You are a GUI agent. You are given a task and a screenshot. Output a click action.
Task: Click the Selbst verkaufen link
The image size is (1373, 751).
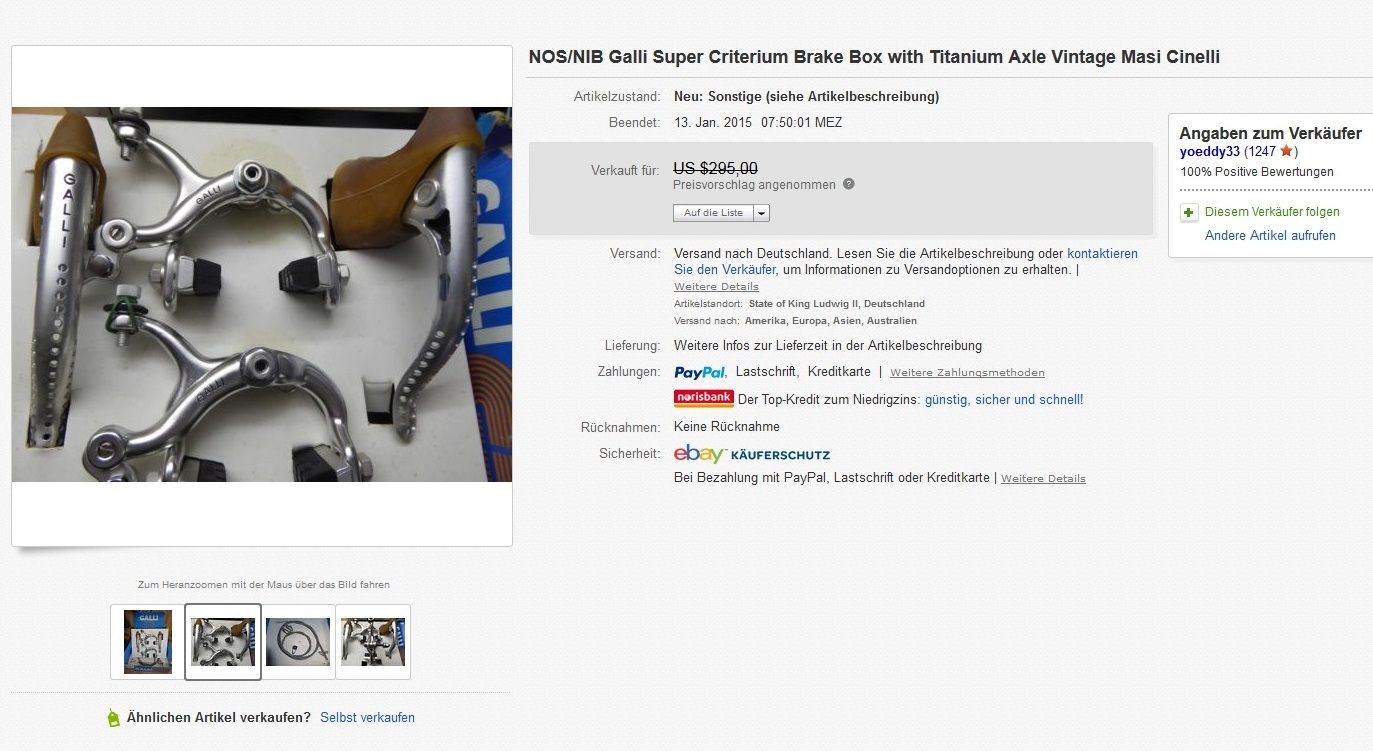(x=367, y=717)
